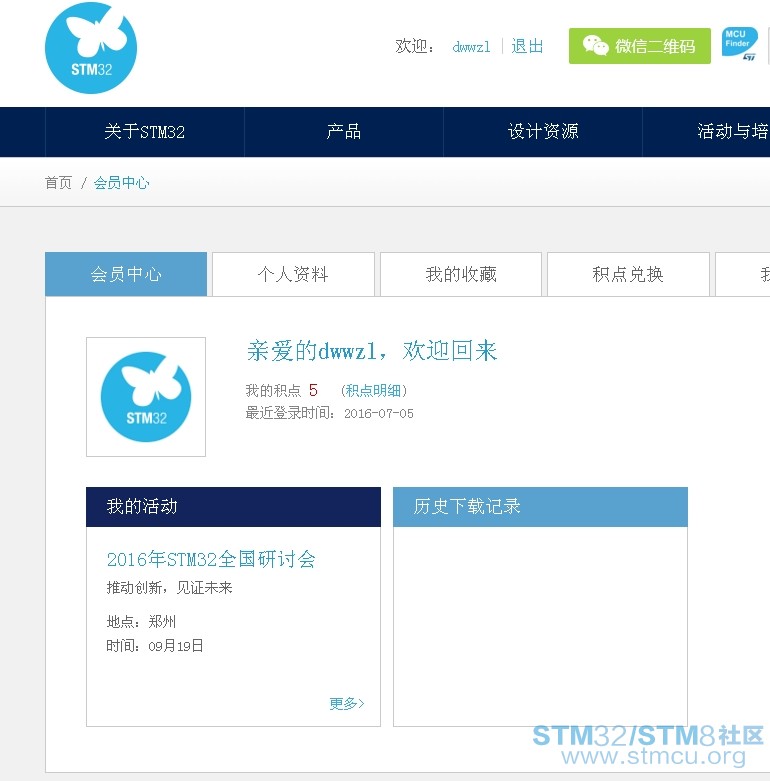The width and height of the screenshot is (770, 781).
Task: Click points value 5
Action: pos(313,390)
